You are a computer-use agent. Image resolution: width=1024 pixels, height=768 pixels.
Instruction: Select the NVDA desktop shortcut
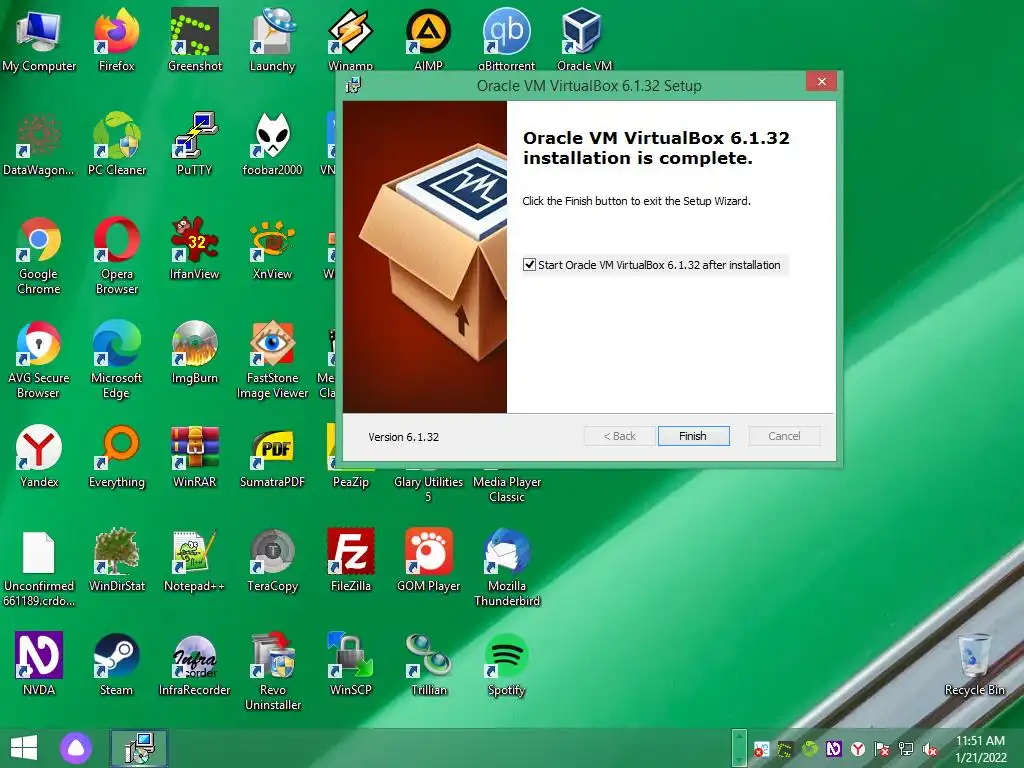39,664
